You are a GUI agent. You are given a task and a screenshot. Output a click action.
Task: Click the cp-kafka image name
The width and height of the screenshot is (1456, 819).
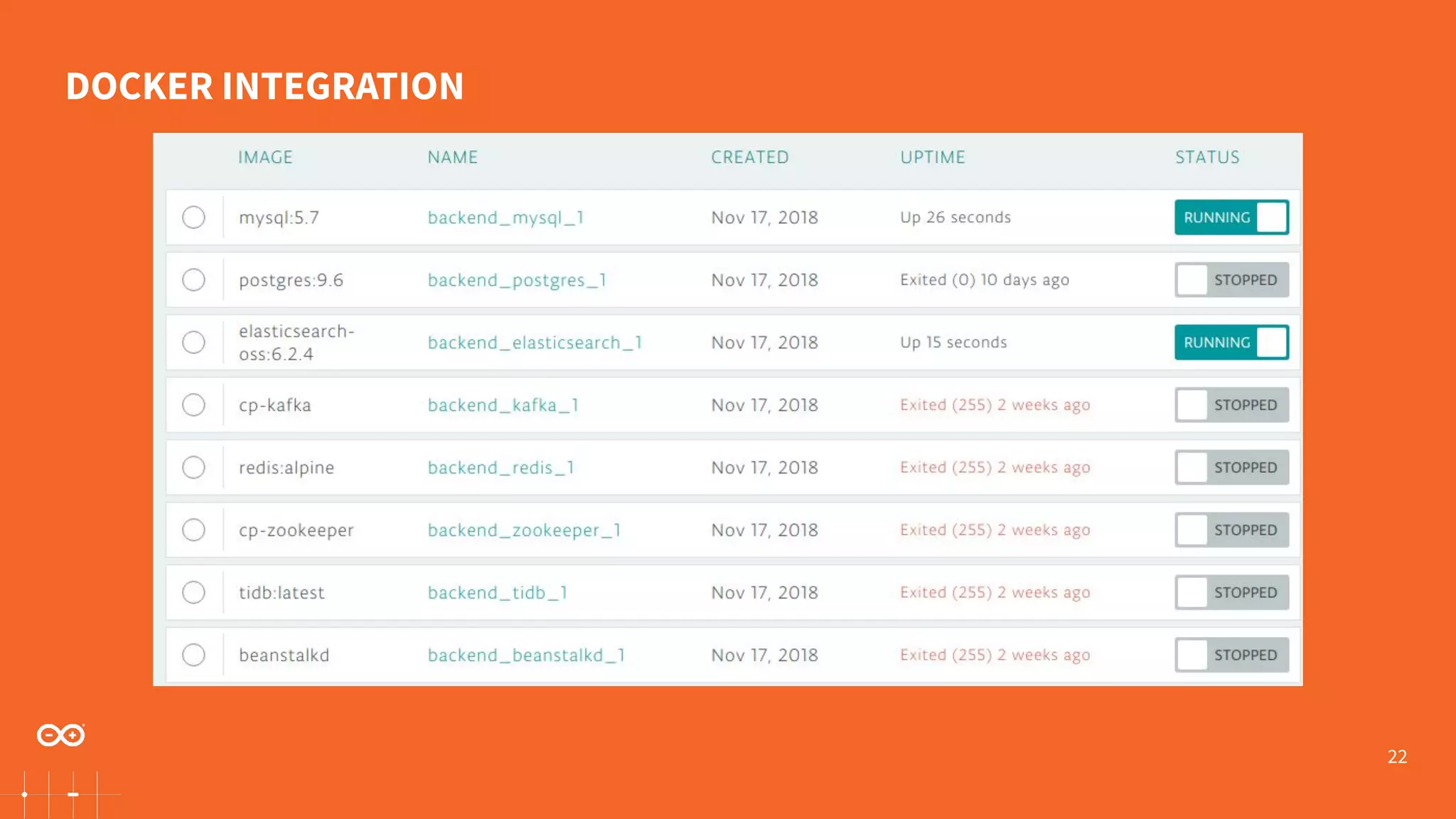pos(275,406)
